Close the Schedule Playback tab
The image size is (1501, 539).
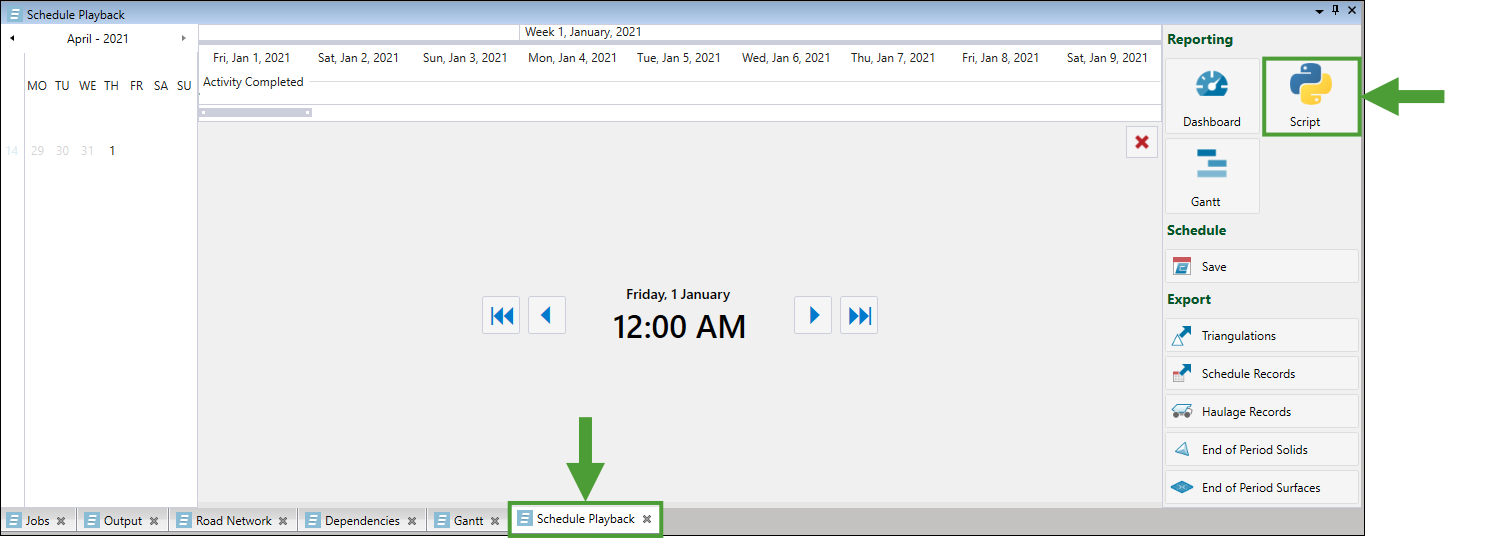point(647,519)
